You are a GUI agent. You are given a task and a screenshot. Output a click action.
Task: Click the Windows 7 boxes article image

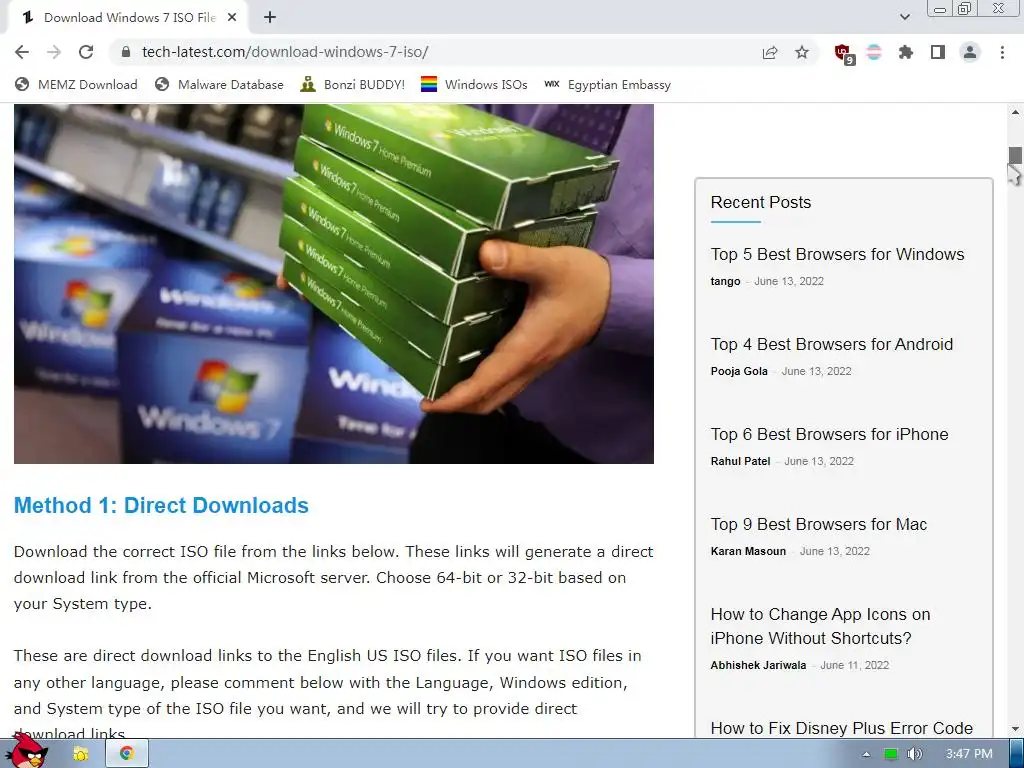334,284
